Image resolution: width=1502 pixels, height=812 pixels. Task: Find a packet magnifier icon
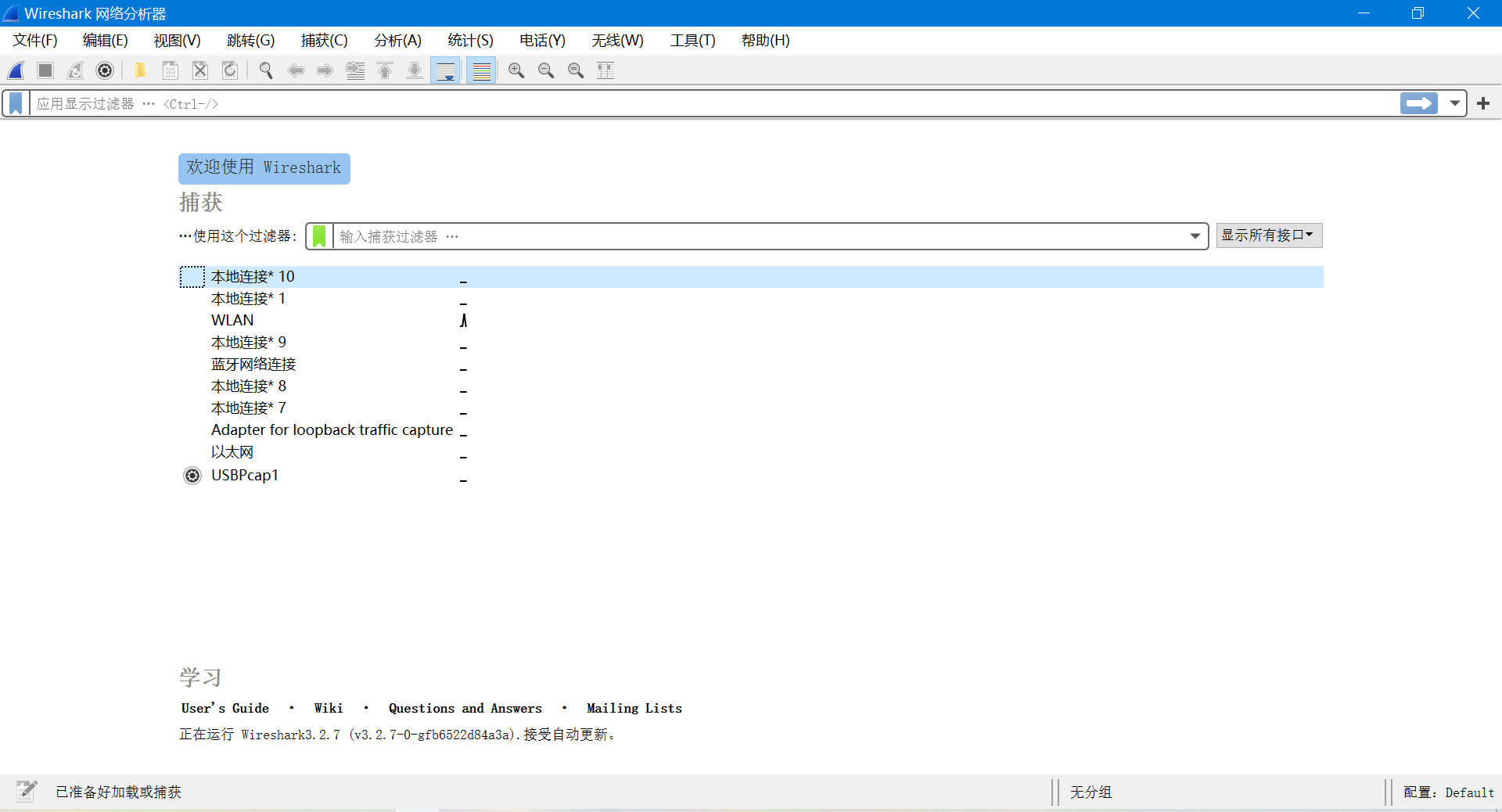coord(266,70)
